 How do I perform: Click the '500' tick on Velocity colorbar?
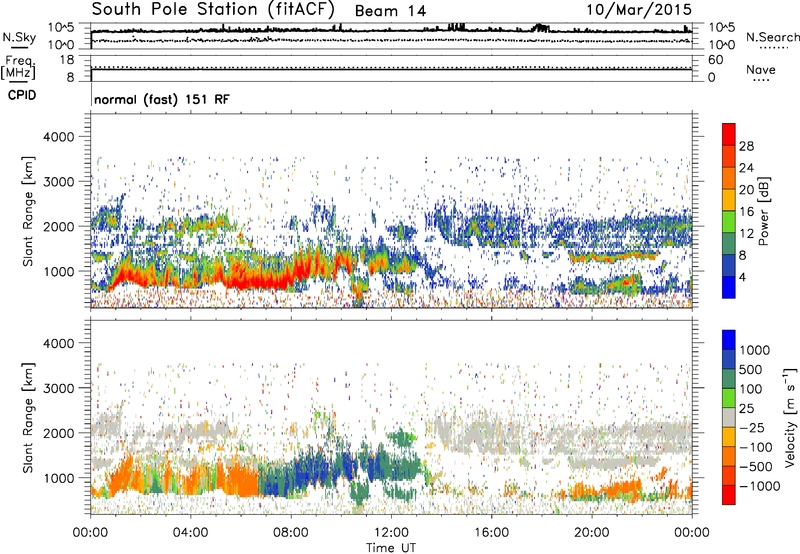click(x=751, y=369)
